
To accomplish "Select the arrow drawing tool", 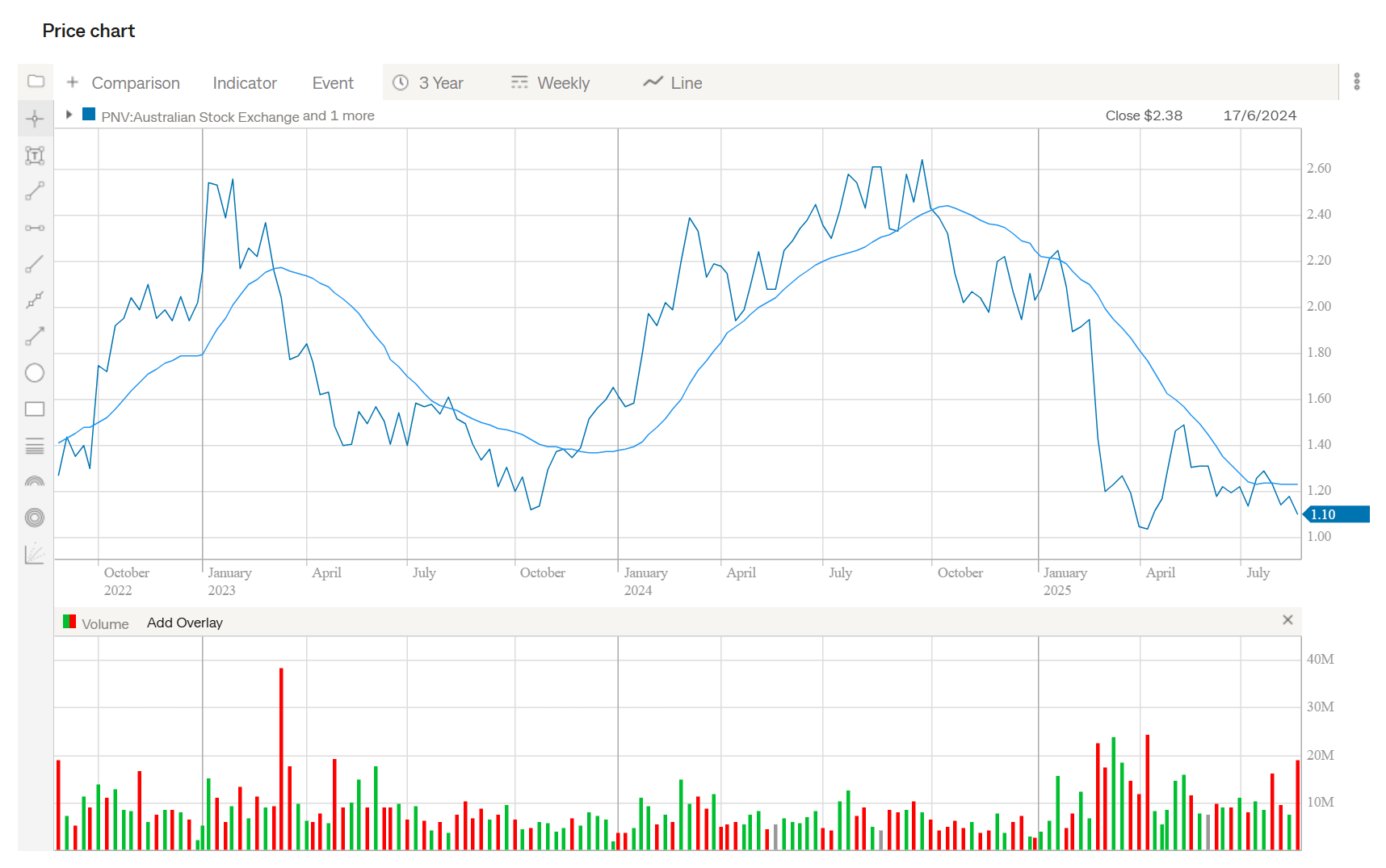I will point(35,337).
